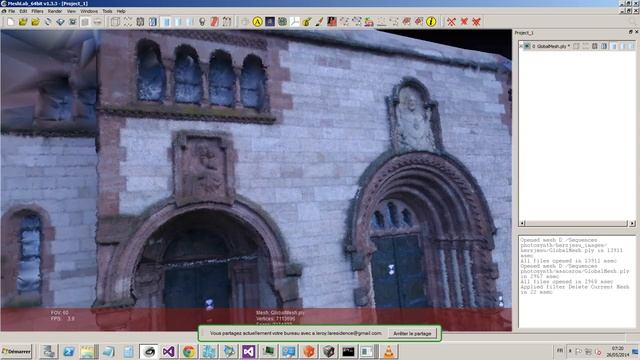Click the red back-face culling toolbar icon
This screenshot has height=360, width=640.
click(x=214, y=22)
